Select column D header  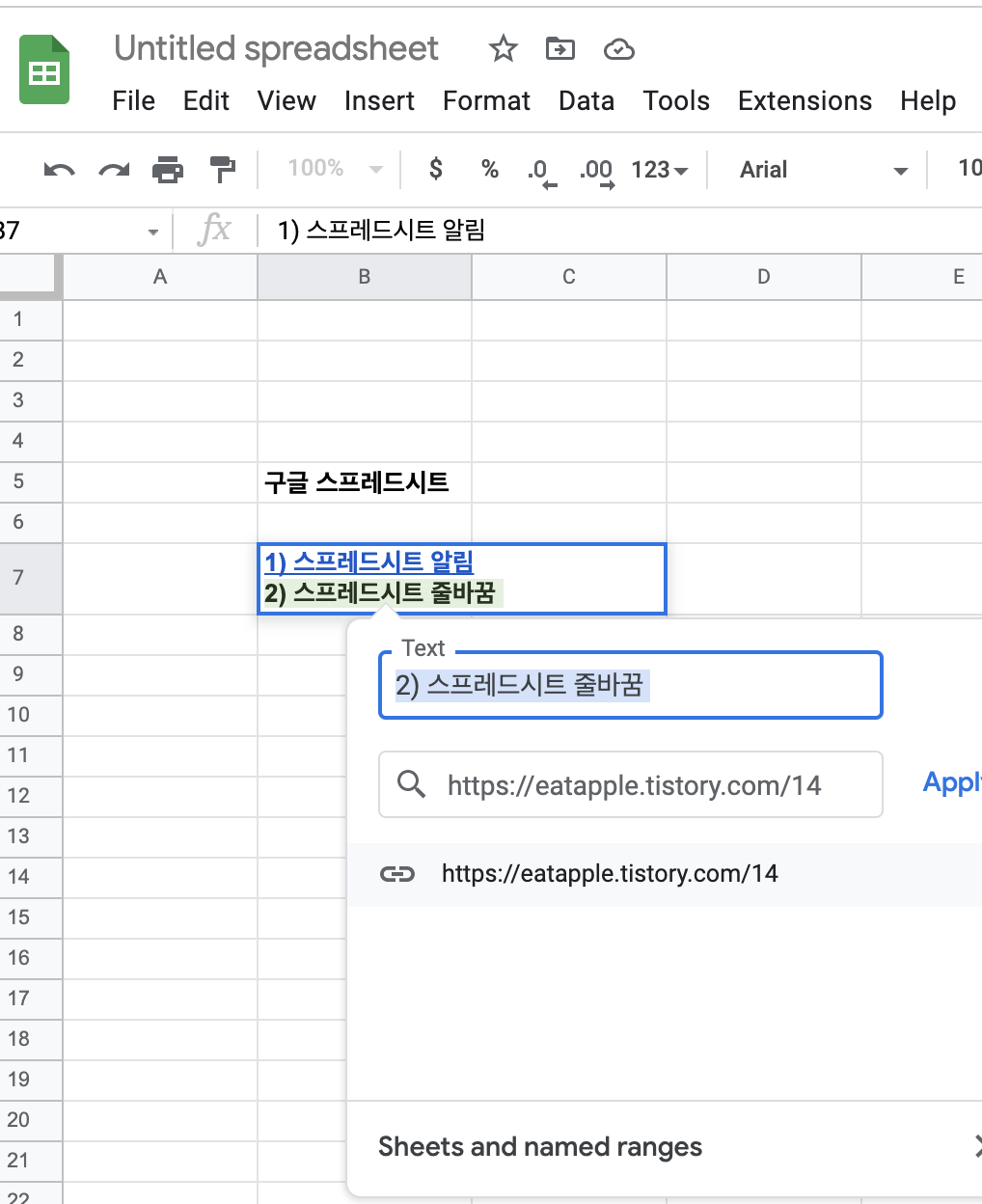pos(764,277)
